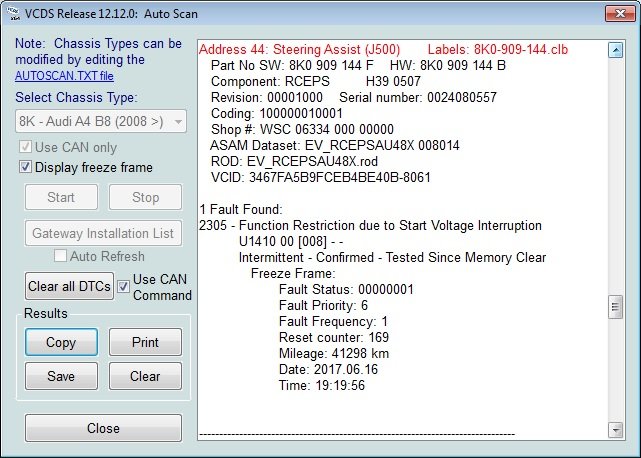The height and width of the screenshot is (458, 641).
Task: Click the 'Fault Frequency: 1' line
Action: 333,321
